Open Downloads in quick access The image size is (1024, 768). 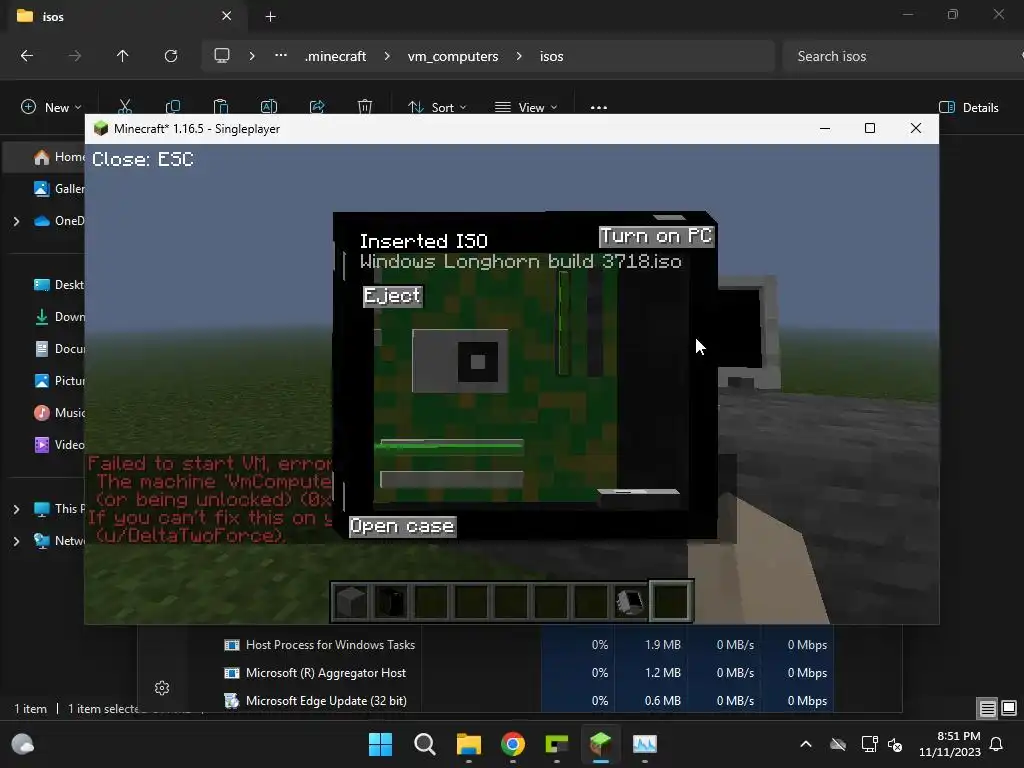(59, 317)
